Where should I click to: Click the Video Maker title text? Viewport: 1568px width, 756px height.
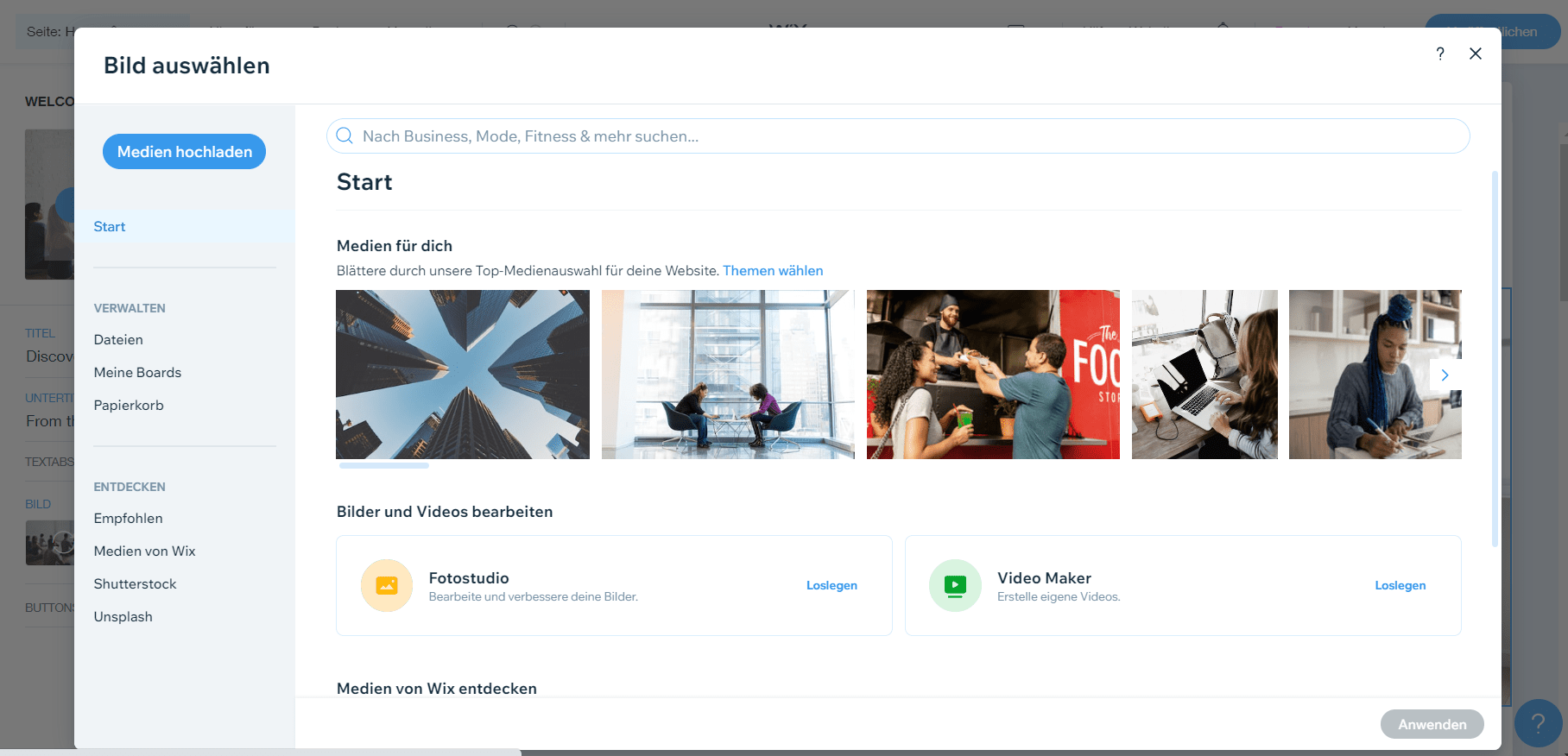point(1044,578)
